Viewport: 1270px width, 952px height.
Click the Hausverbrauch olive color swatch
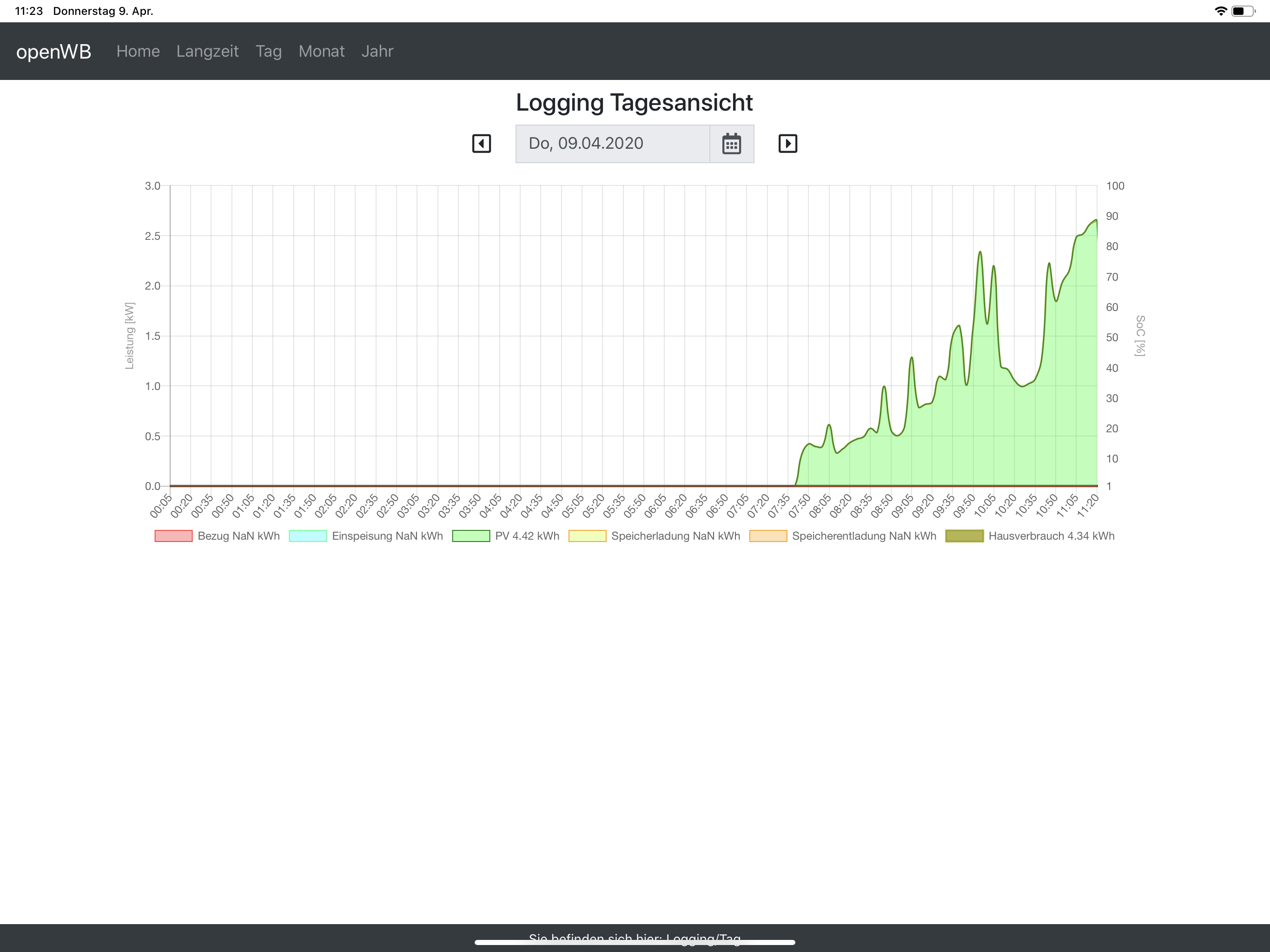pyautogui.click(x=964, y=535)
